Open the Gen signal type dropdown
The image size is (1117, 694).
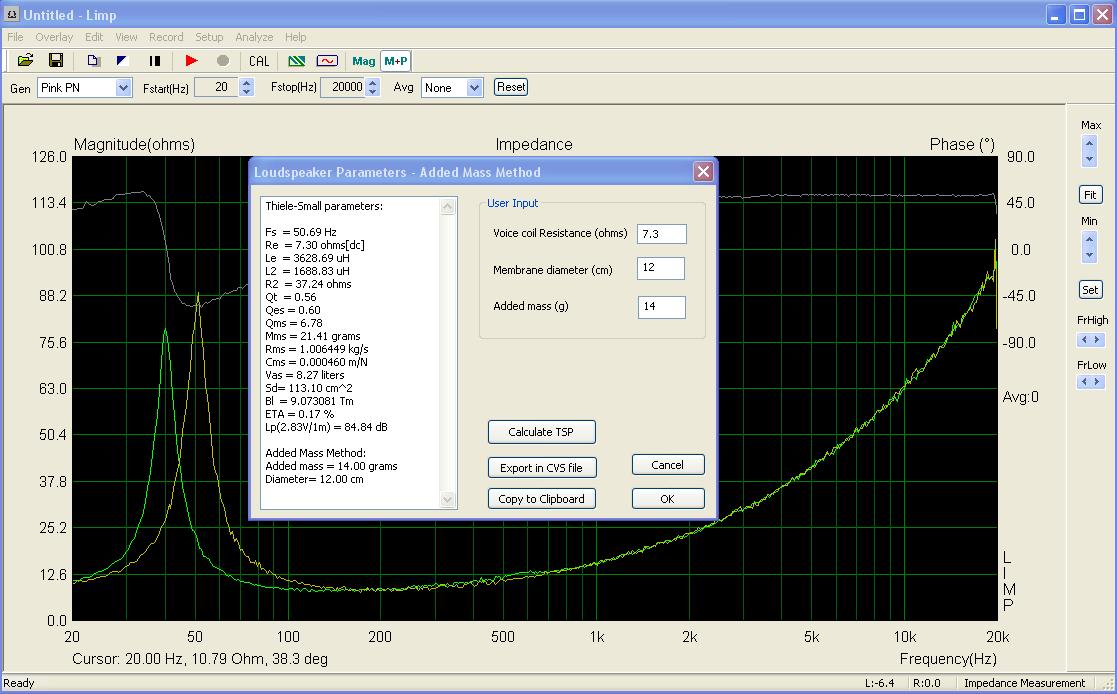click(123, 88)
